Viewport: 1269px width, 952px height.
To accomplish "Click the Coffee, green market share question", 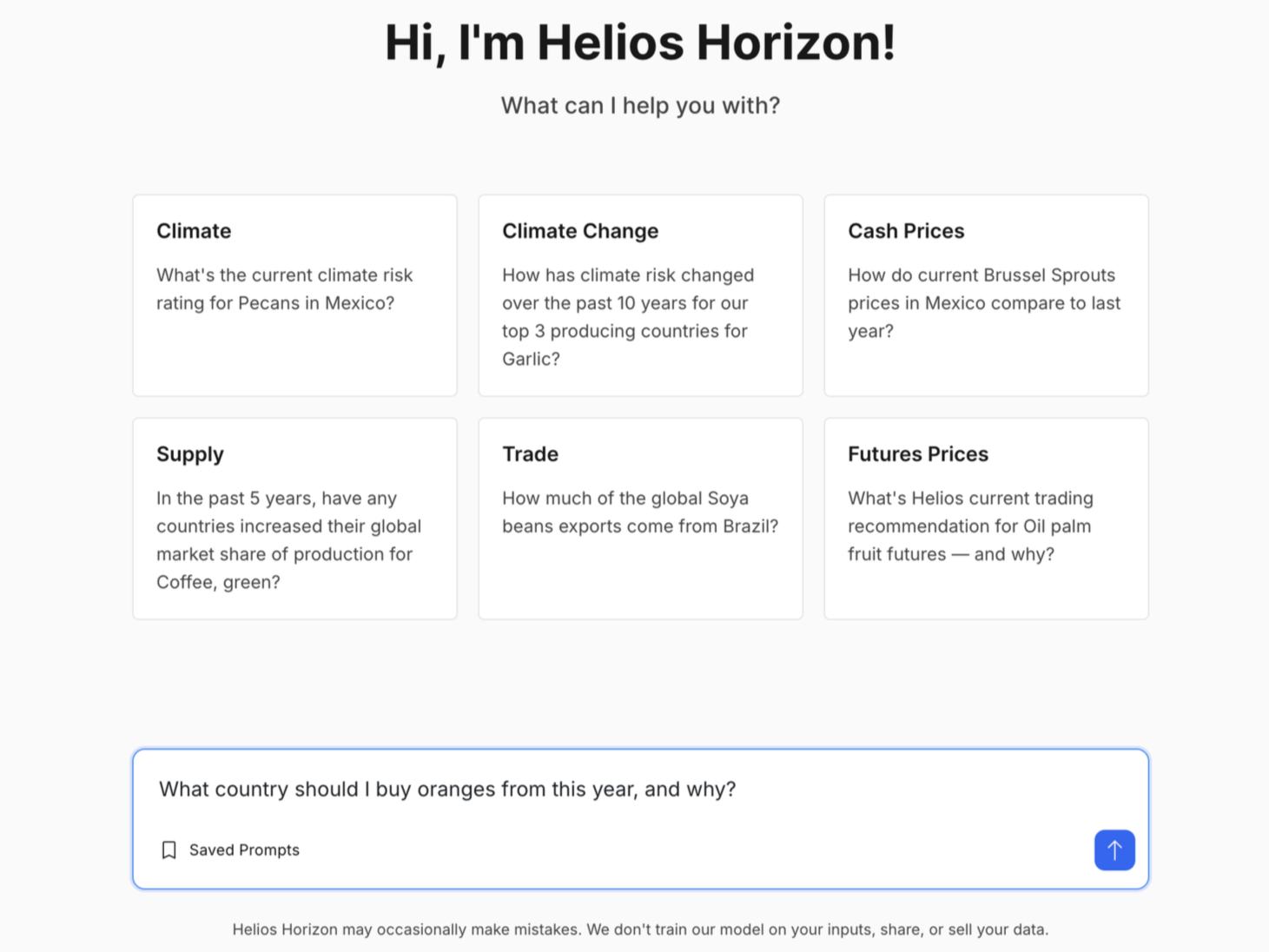I will 288,540.
